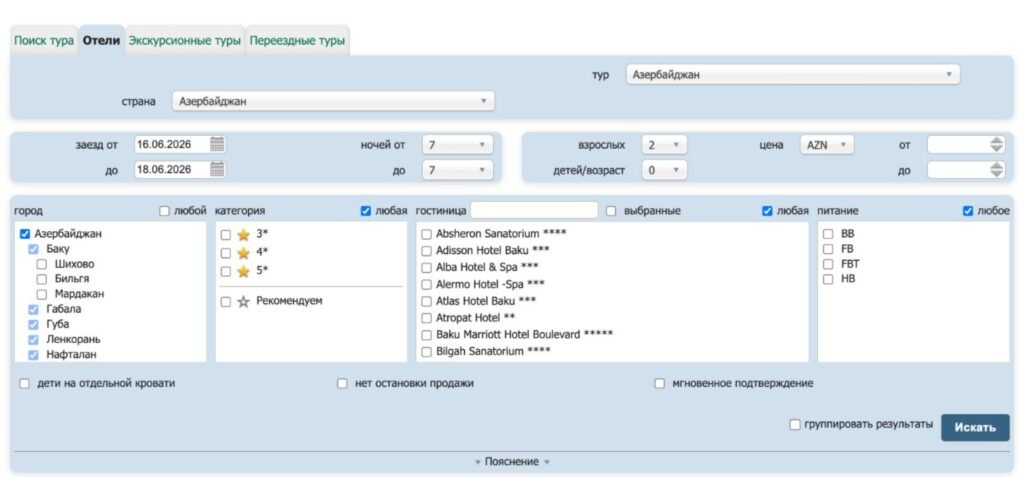The height and width of the screenshot is (477, 1024).
Task: Select Alba Hotel & Spa checkbox
Action: click(426, 267)
